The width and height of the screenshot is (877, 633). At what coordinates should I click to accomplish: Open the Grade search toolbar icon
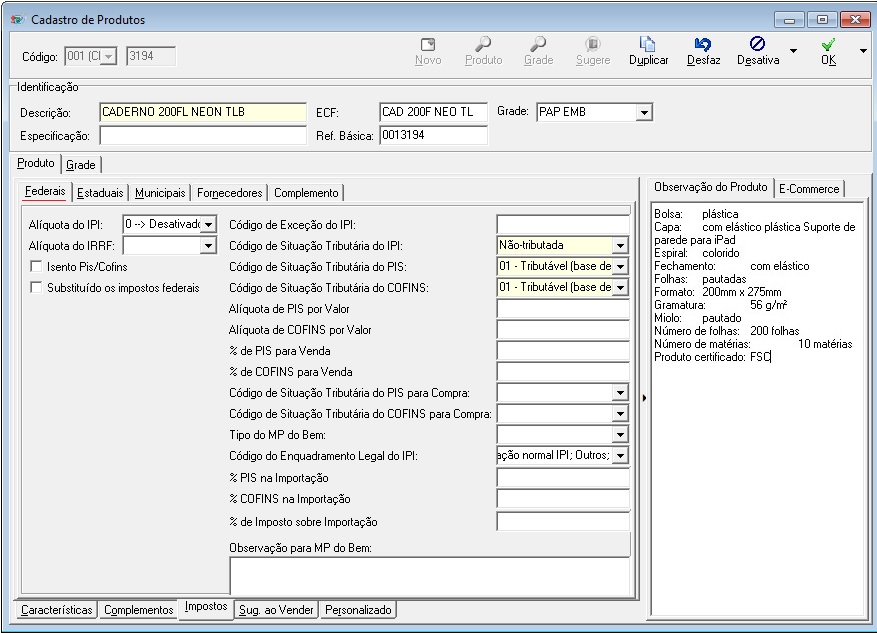click(x=538, y=44)
